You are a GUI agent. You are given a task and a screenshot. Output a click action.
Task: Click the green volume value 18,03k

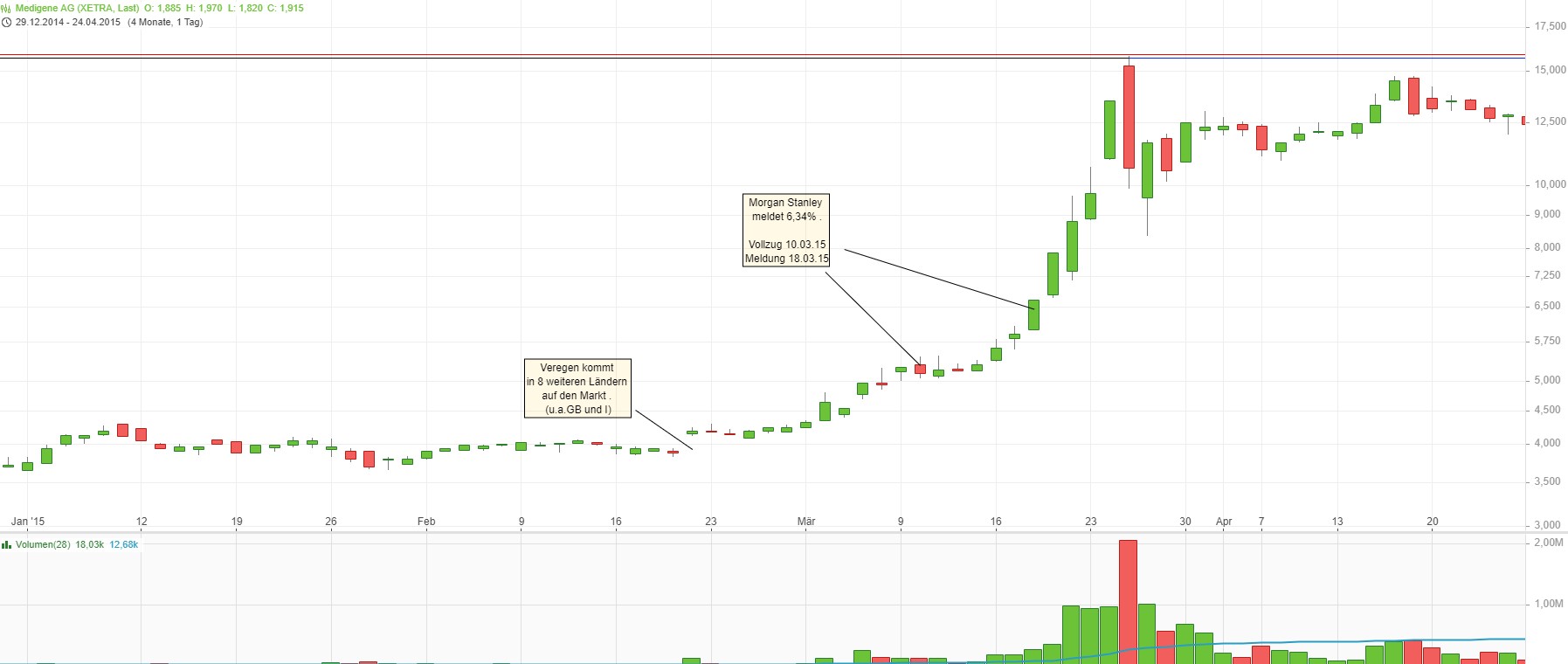coord(90,544)
